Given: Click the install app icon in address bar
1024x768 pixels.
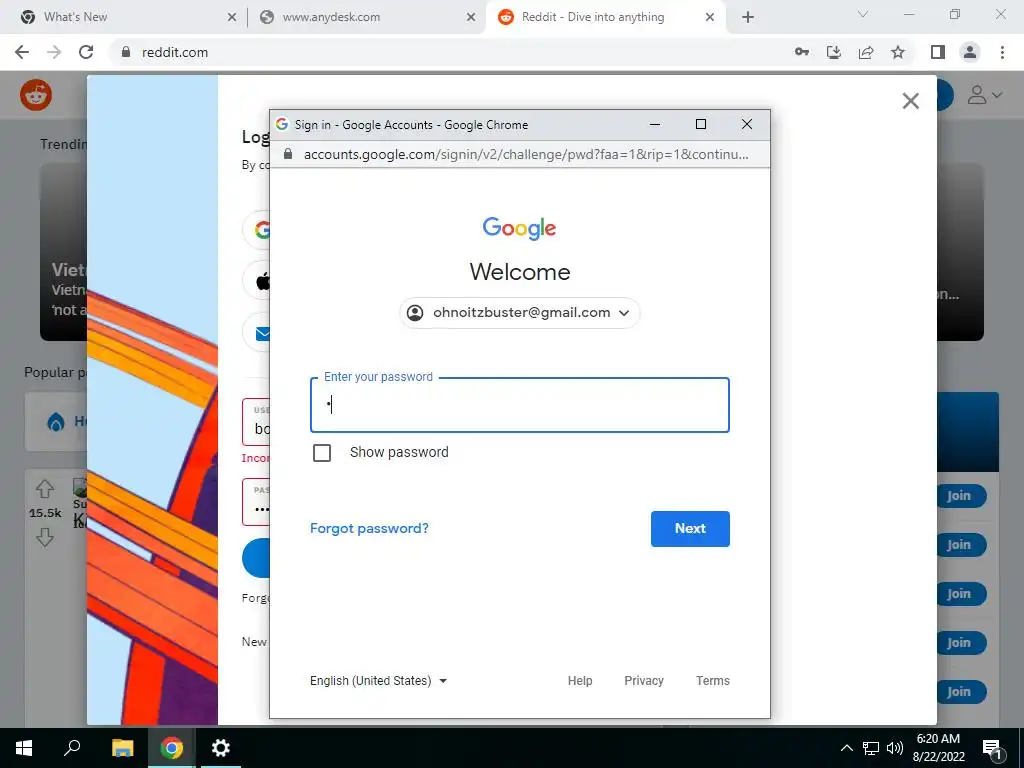Looking at the screenshot, I should click(834, 52).
